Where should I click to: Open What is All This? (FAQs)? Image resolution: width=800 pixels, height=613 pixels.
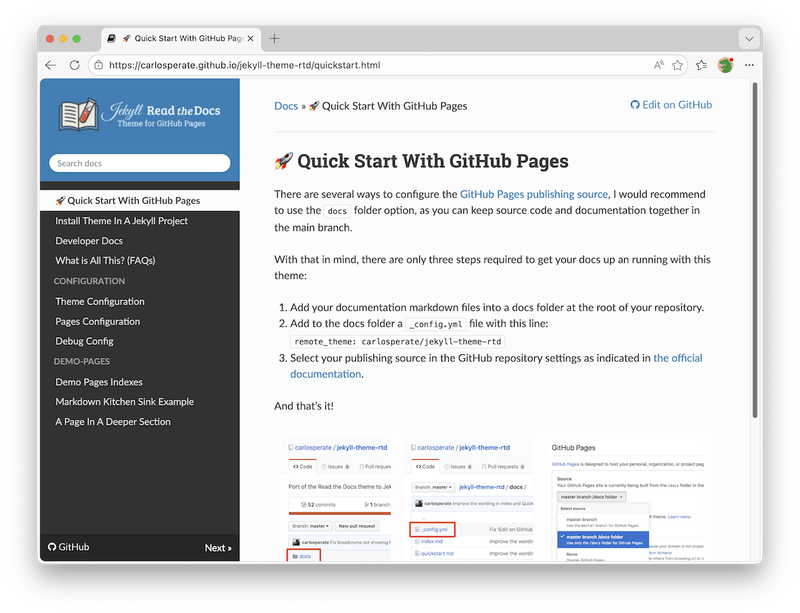[105, 261]
